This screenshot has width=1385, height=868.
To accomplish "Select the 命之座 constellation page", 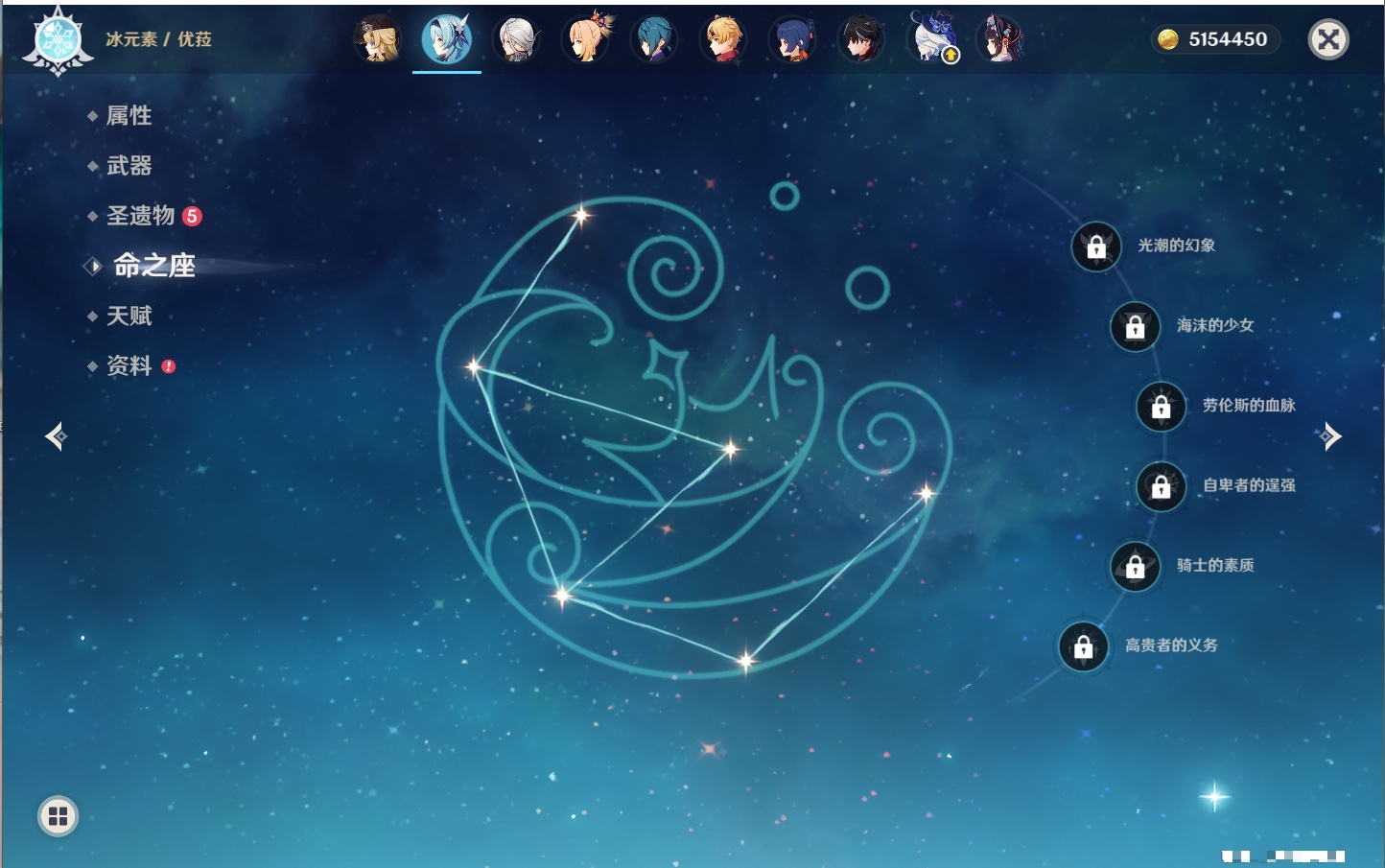I will coord(154,266).
